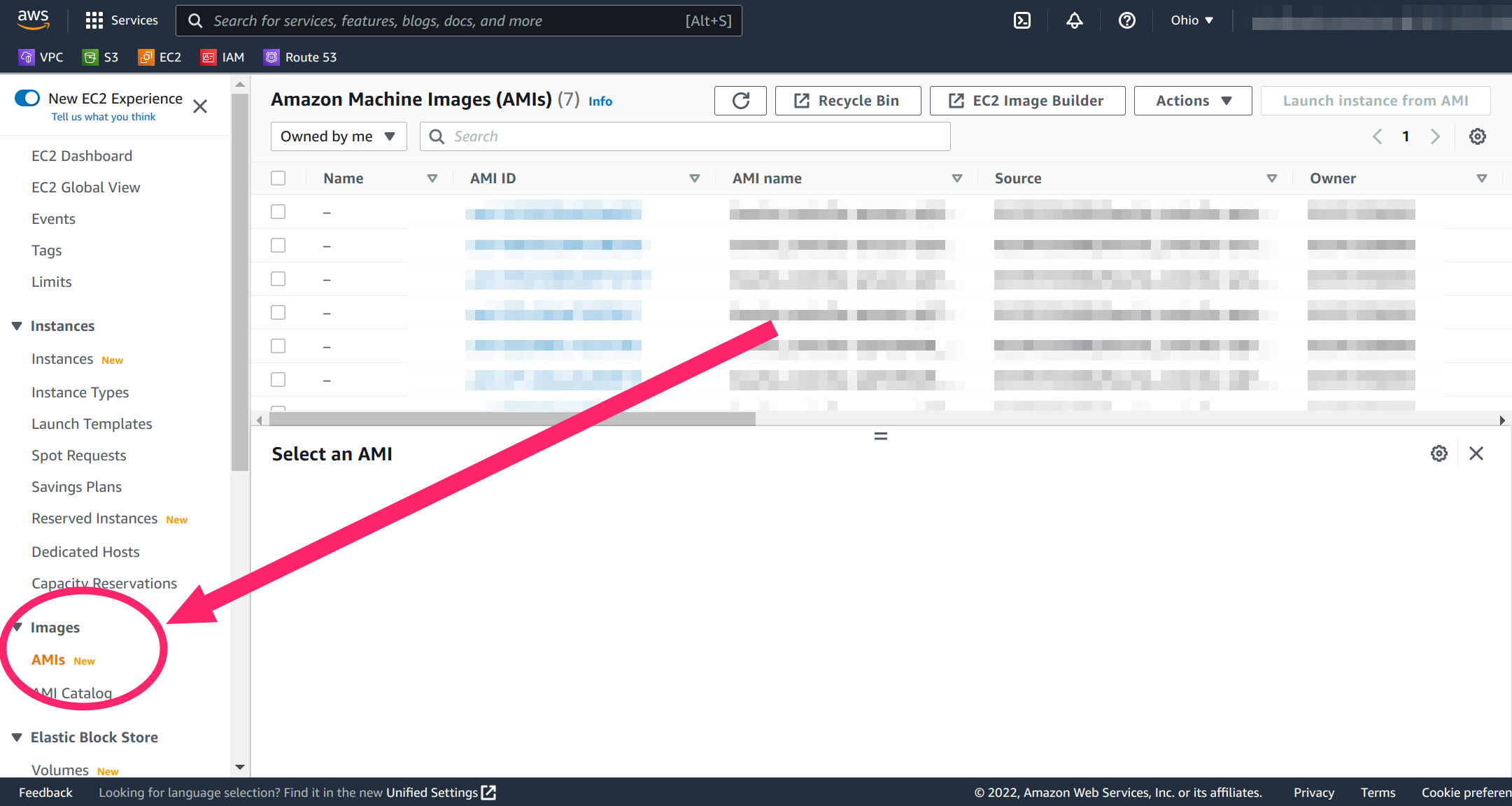Click the AWS logo home icon
Image resolution: width=1512 pixels, height=806 pixels.
pos(34,20)
